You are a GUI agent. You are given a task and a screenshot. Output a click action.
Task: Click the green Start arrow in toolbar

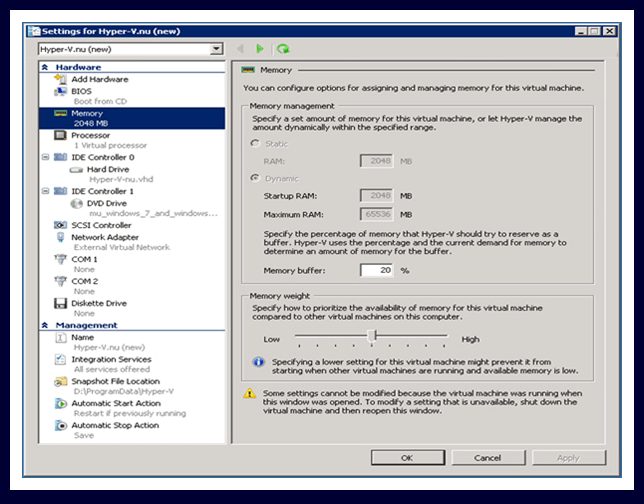click(260, 49)
